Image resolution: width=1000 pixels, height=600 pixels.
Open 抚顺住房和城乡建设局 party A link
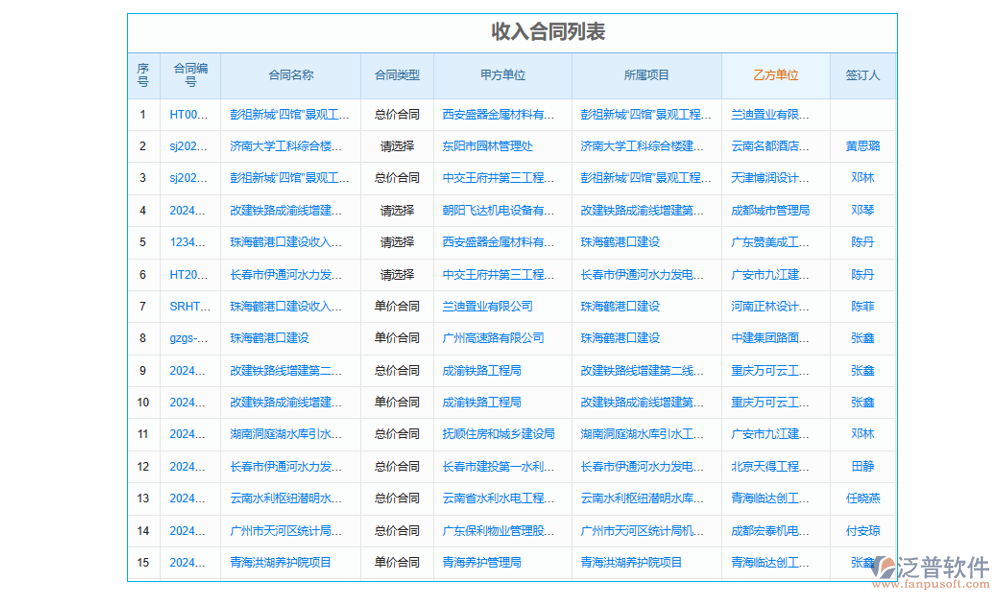click(x=498, y=434)
